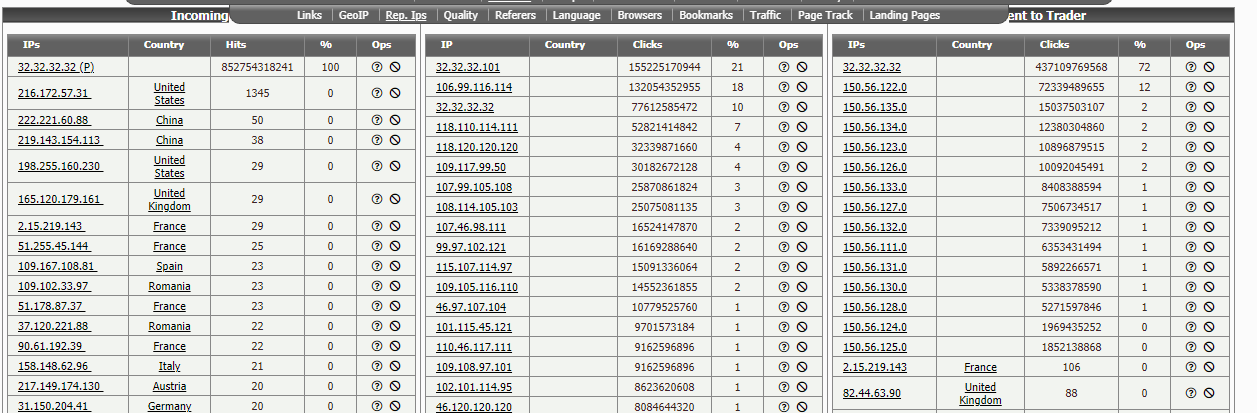Open IP link 115.107.114.97
The image size is (1257, 413).
pos(474,267)
